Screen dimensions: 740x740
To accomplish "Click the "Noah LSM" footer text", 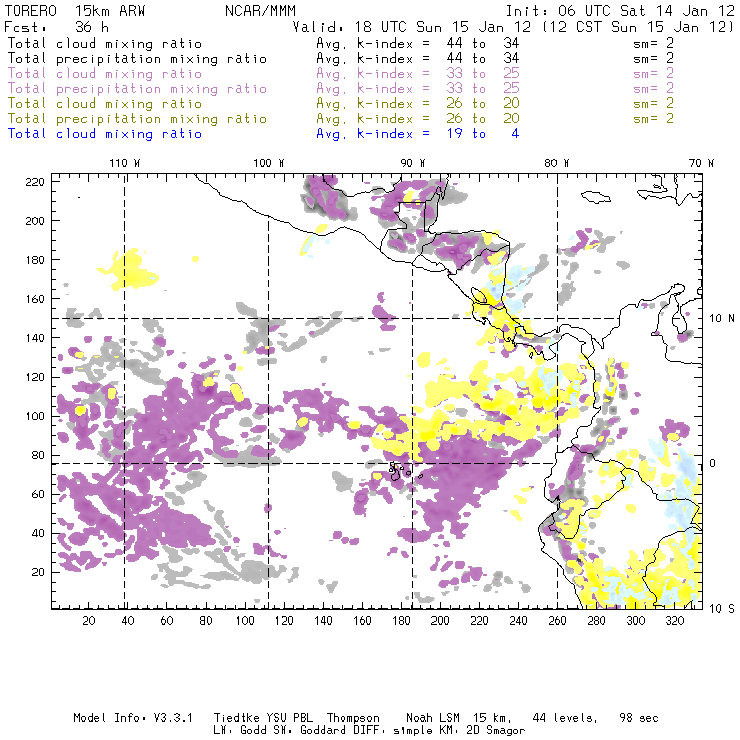I will (x=432, y=718).
